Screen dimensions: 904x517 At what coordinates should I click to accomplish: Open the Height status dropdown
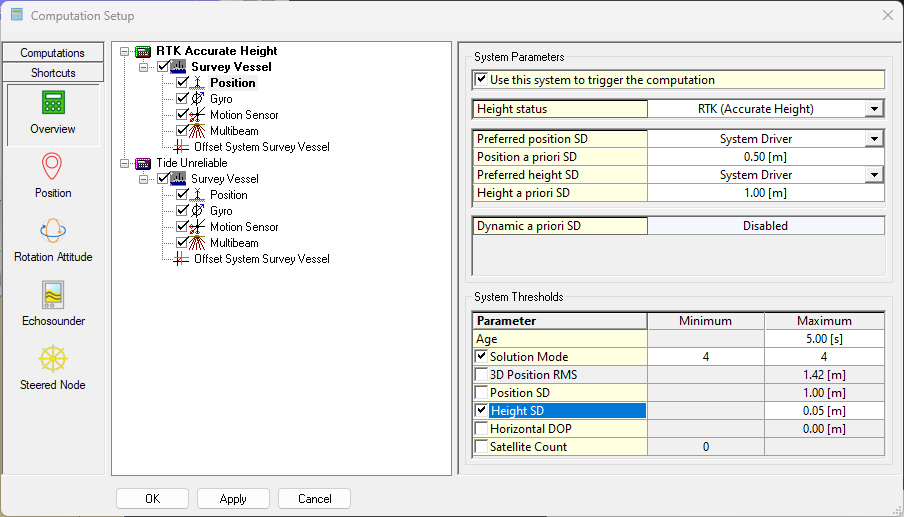[x=874, y=109]
